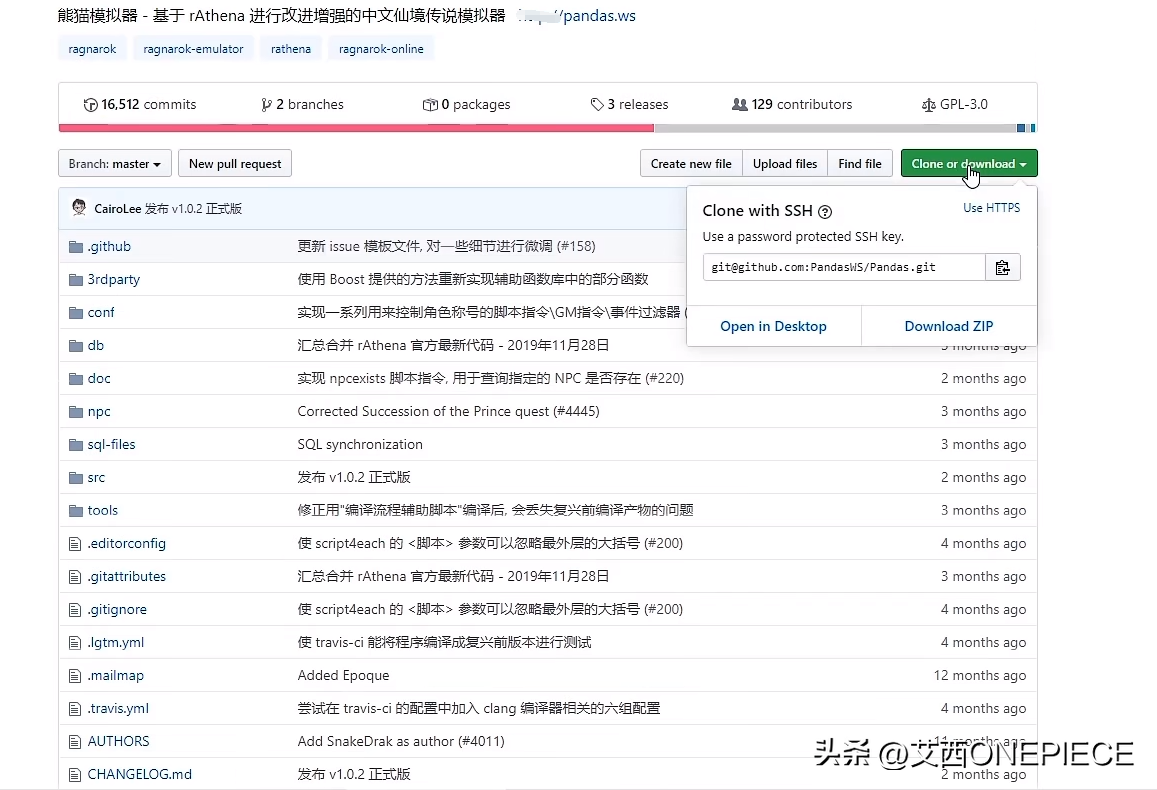1157x790 pixels.
Task: Click the .github folder icon
Action: coord(75,247)
